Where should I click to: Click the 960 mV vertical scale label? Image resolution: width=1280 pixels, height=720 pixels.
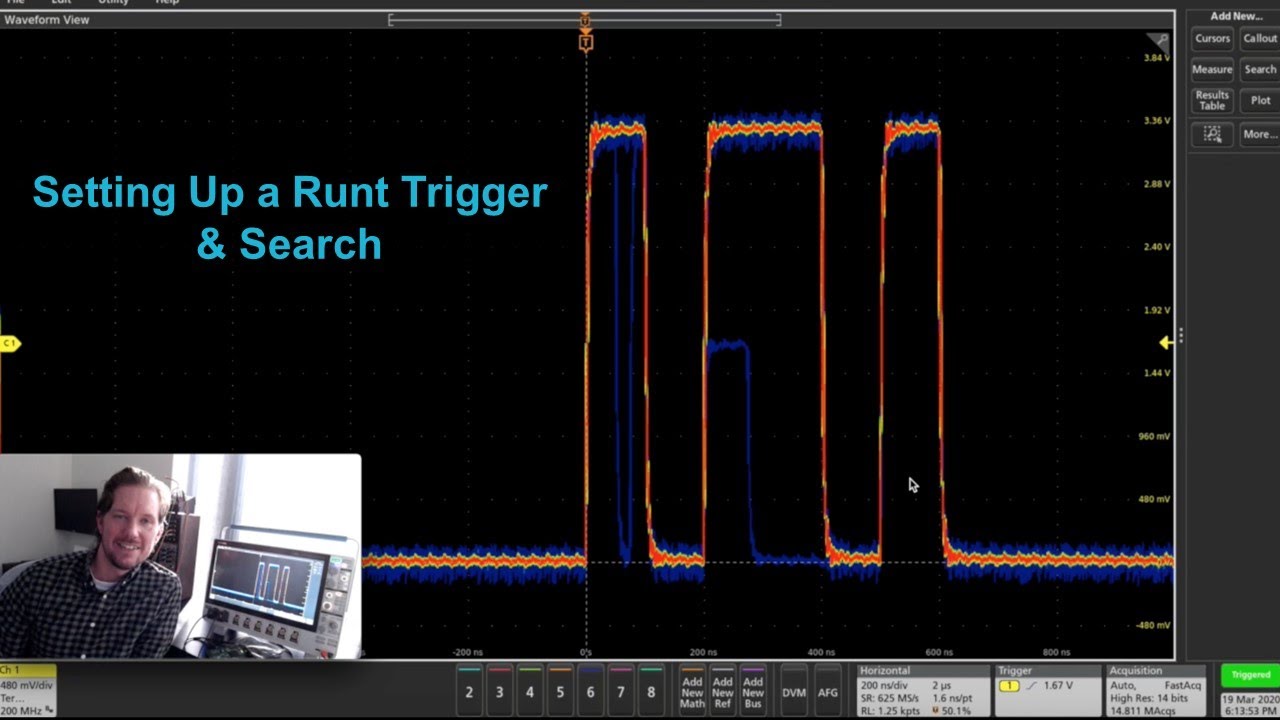pyautogui.click(x=1156, y=436)
